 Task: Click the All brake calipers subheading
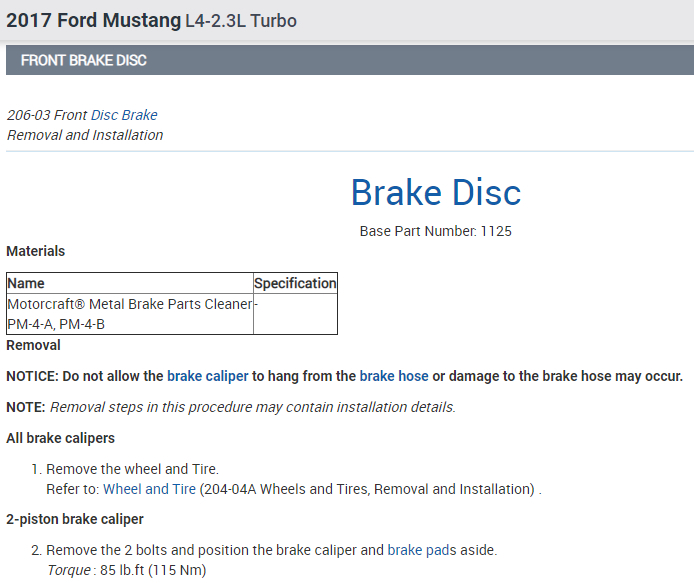click(60, 438)
